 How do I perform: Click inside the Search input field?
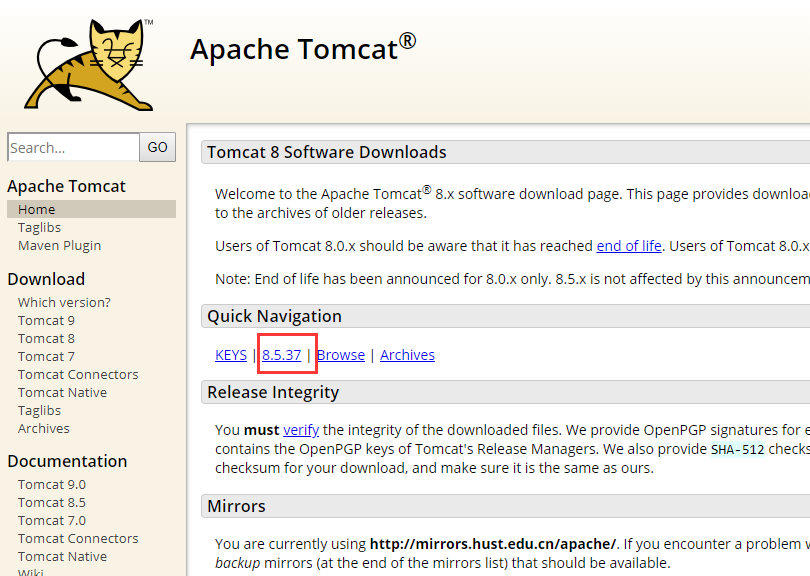point(73,147)
